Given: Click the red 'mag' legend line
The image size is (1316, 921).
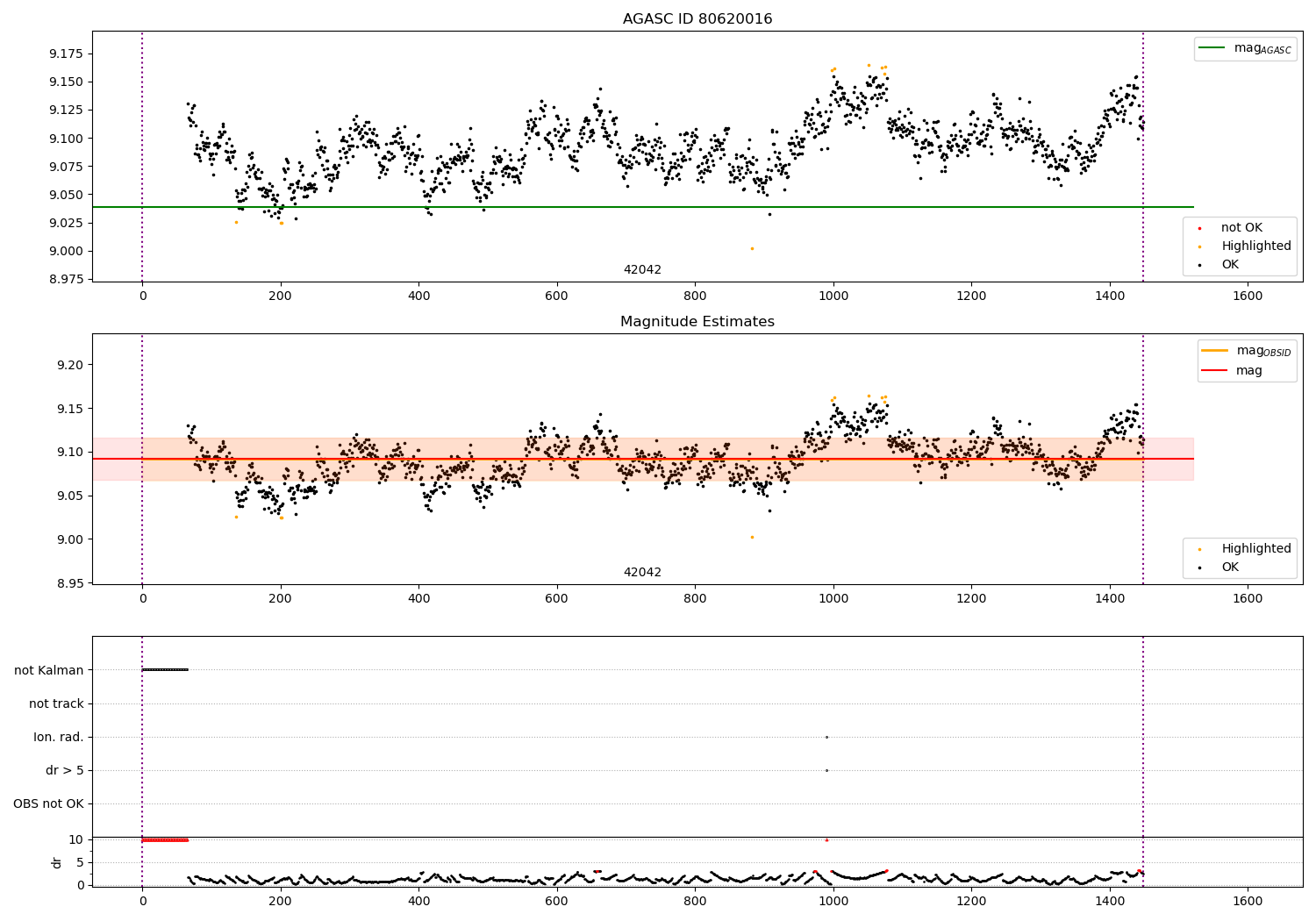Looking at the screenshot, I should click(x=1215, y=370).
